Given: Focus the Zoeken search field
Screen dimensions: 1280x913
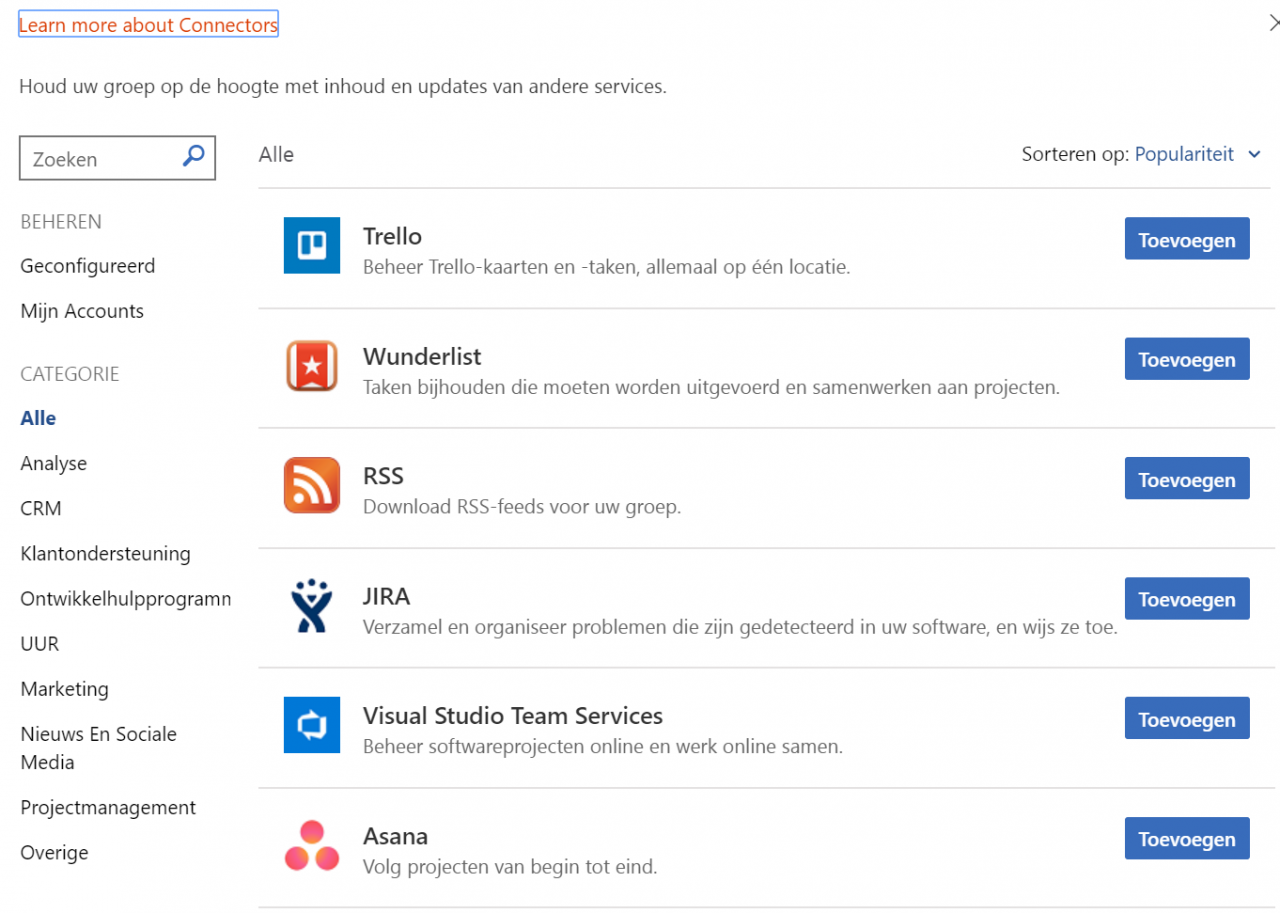Looking at the screenshot, I should click(117, 159).
